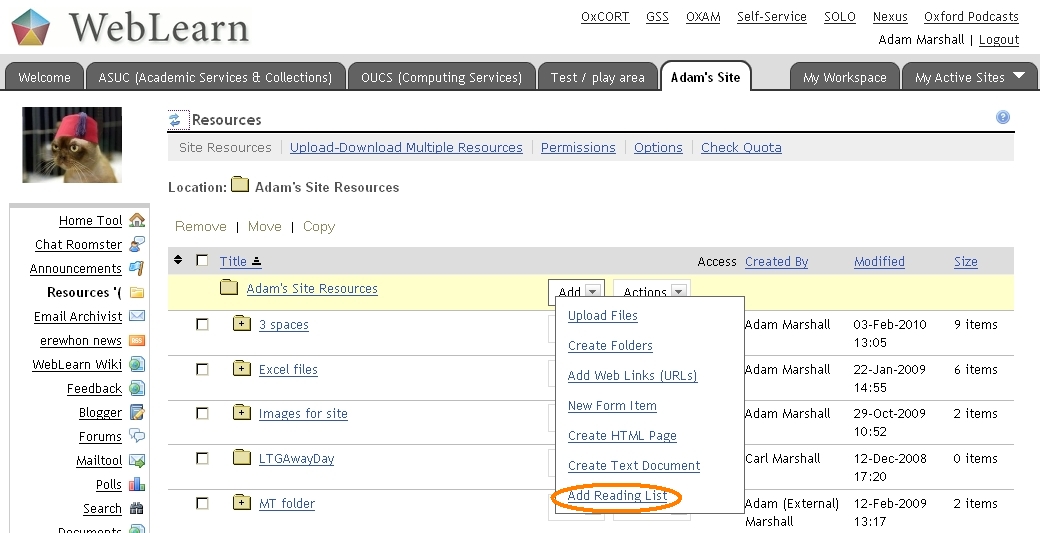Click the Logout link
Image resolution: width=1040 pixels, height=533 pixels.
point(998,40)
